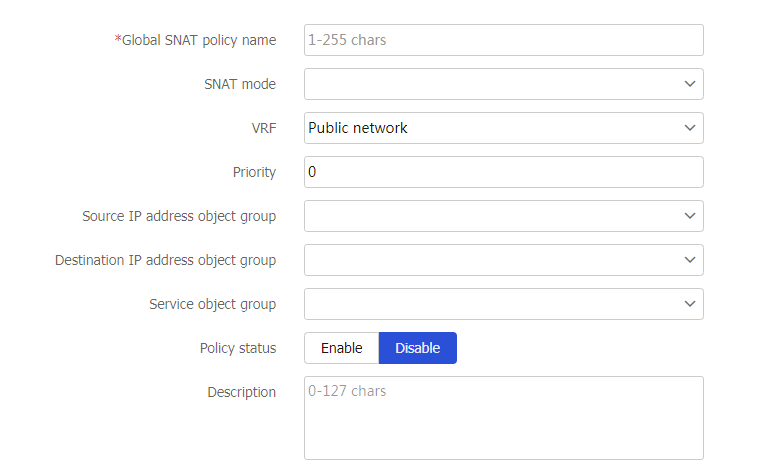Click the Source IP address group chevron
This screenshot has height=473, width=759.
tap(689, 216)
